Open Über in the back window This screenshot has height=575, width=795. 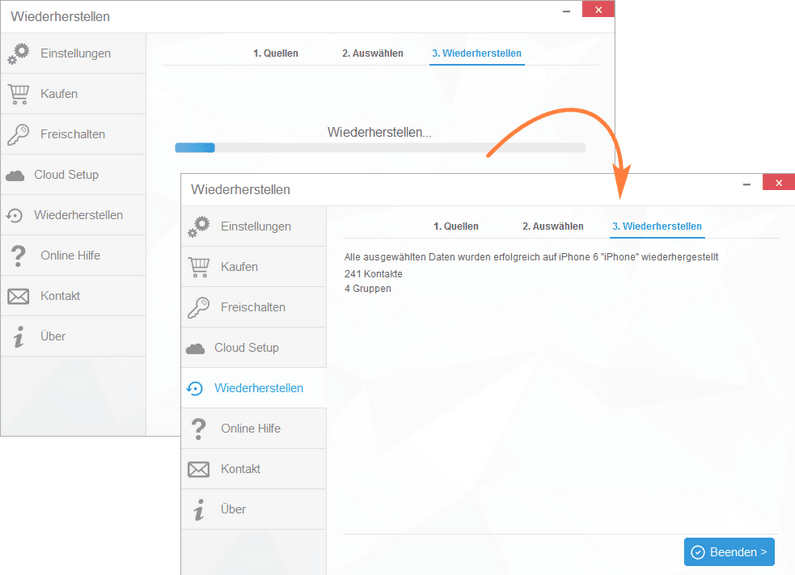click(x=74, y=336)
